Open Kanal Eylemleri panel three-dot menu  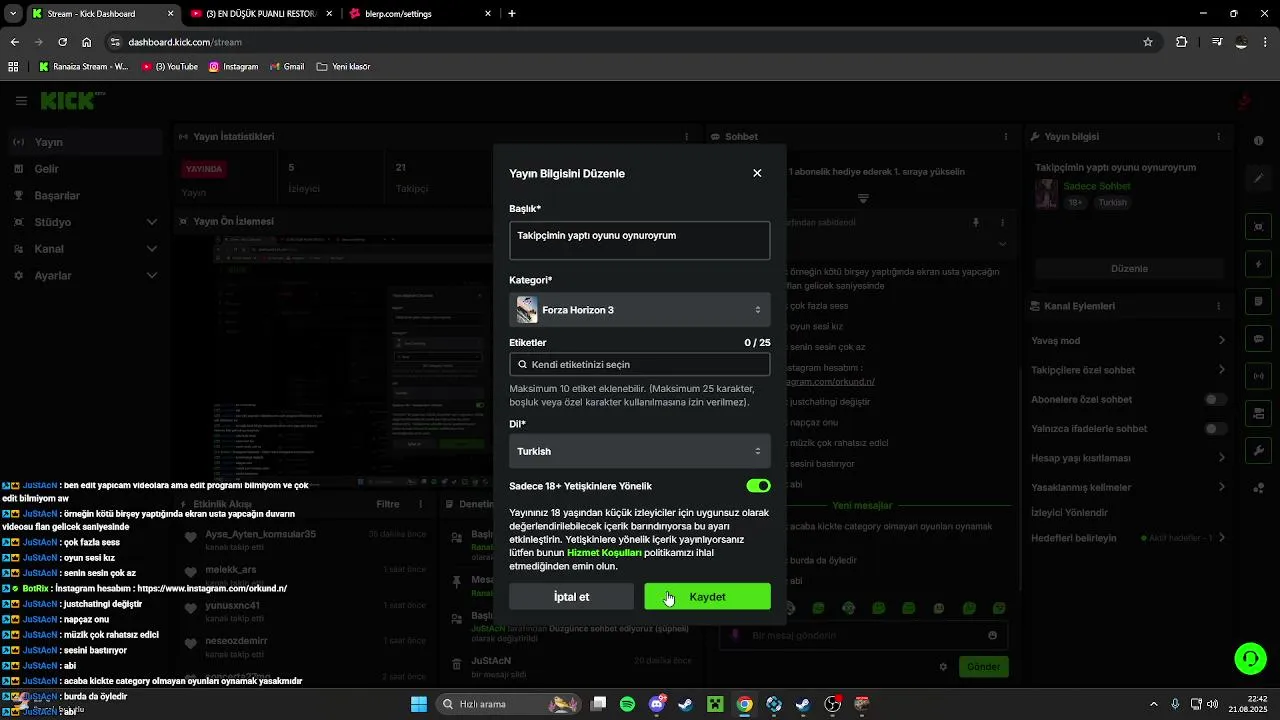(x=1218, y=306)
